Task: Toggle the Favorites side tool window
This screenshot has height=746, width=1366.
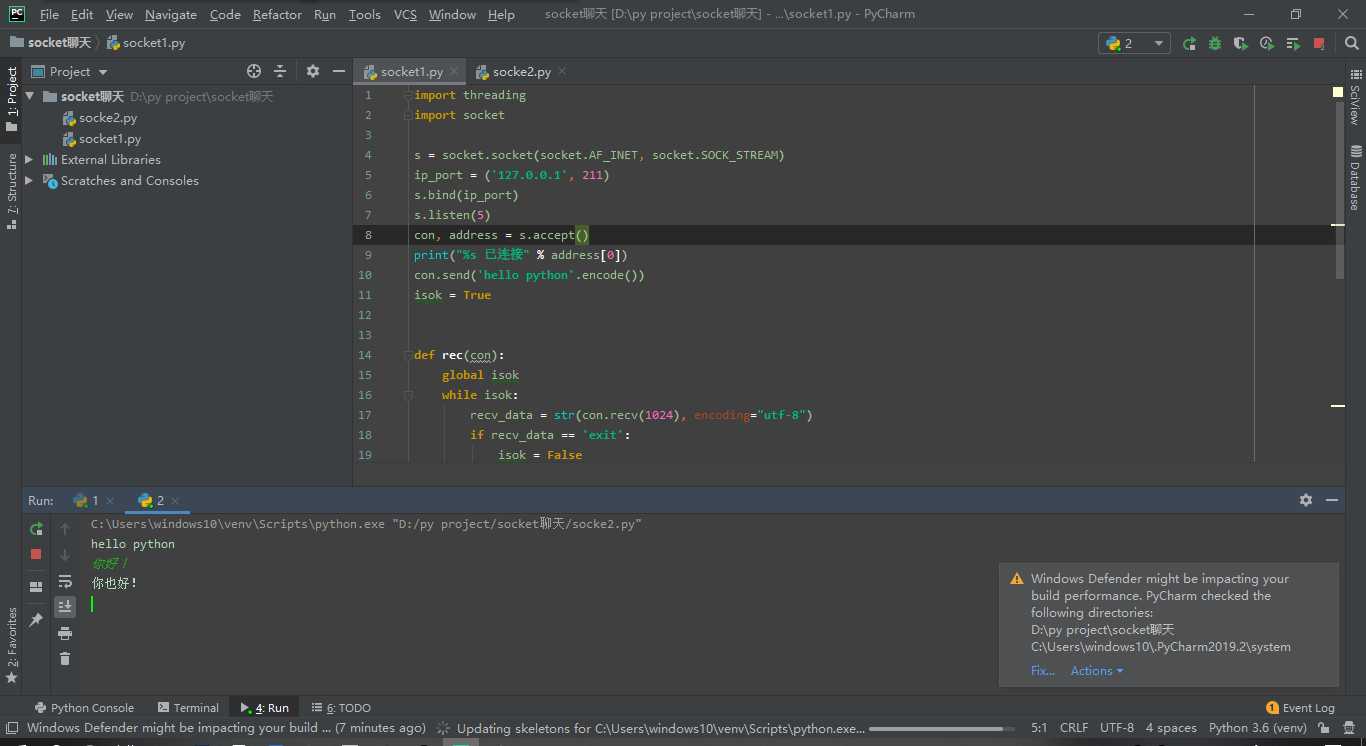Action: coord(11,646)
